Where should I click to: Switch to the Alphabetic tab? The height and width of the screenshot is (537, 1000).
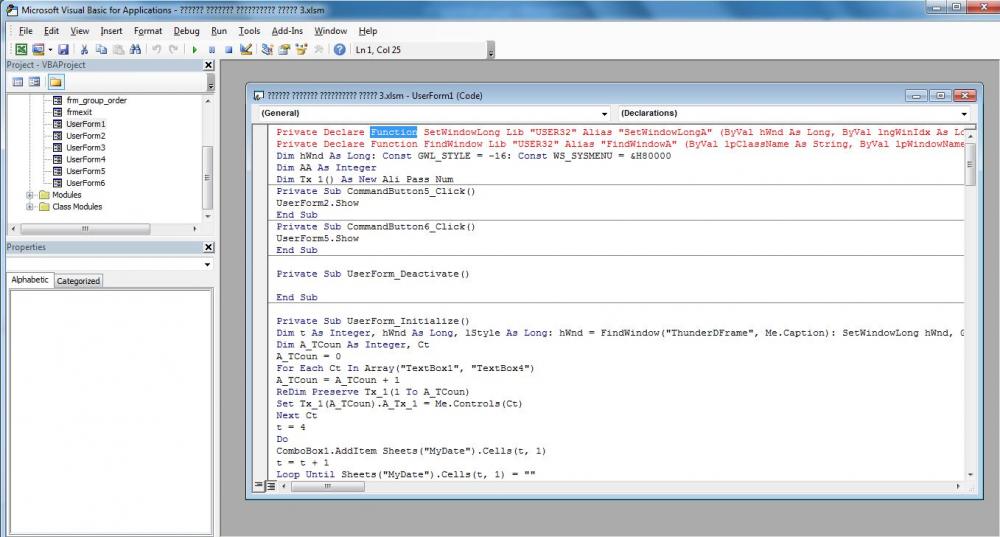coord(30,280)
